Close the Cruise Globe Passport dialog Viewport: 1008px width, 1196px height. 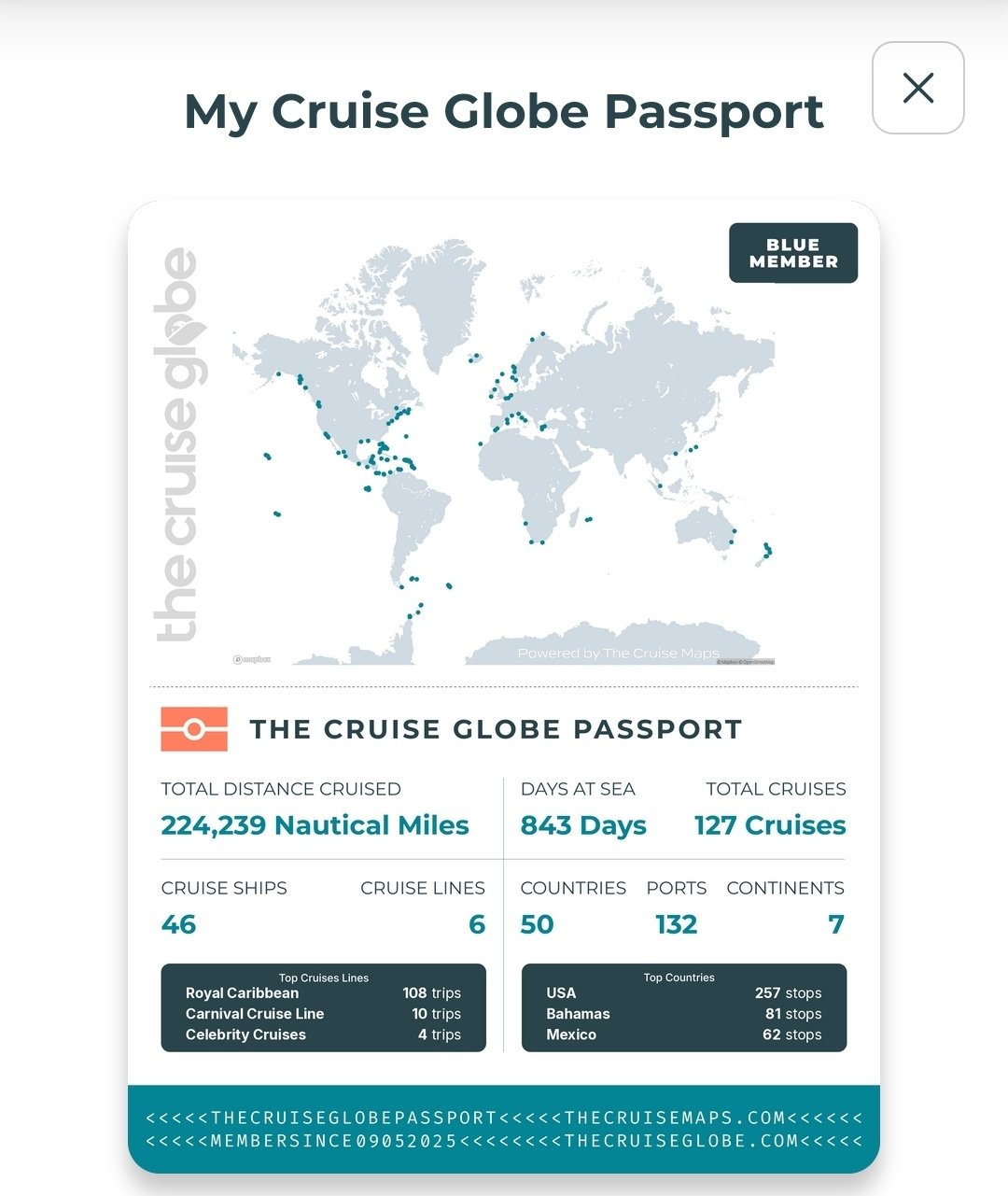click(917, 88)
